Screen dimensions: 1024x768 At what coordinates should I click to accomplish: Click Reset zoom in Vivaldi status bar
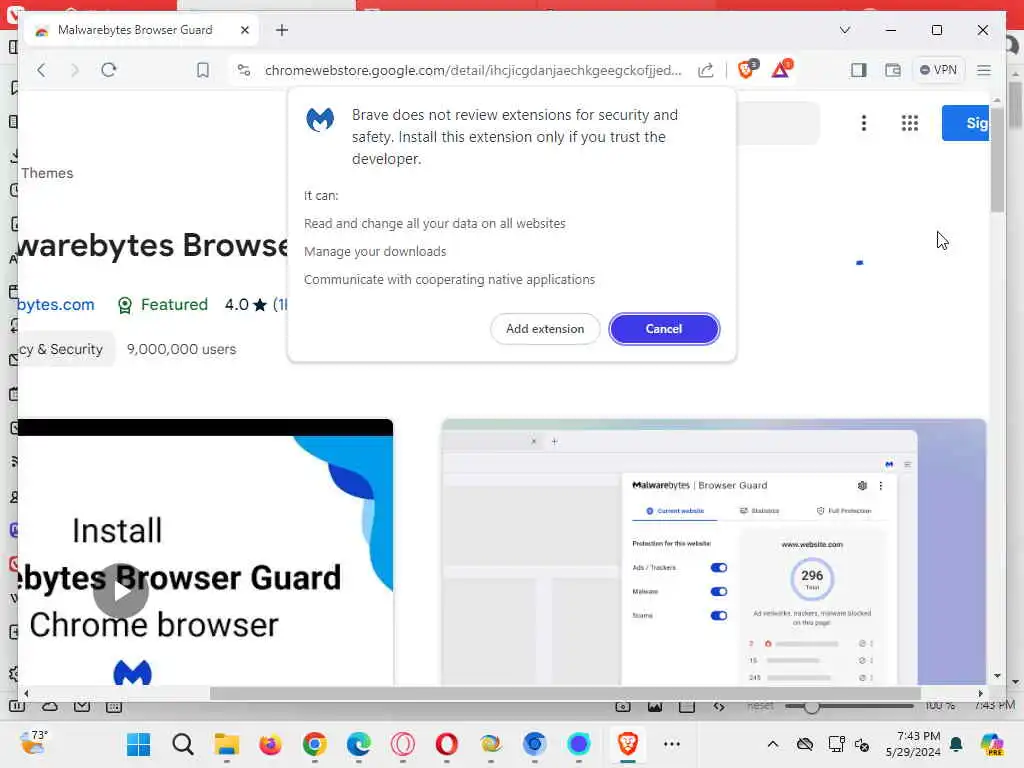pyautogui.click(x=760, y=706)
